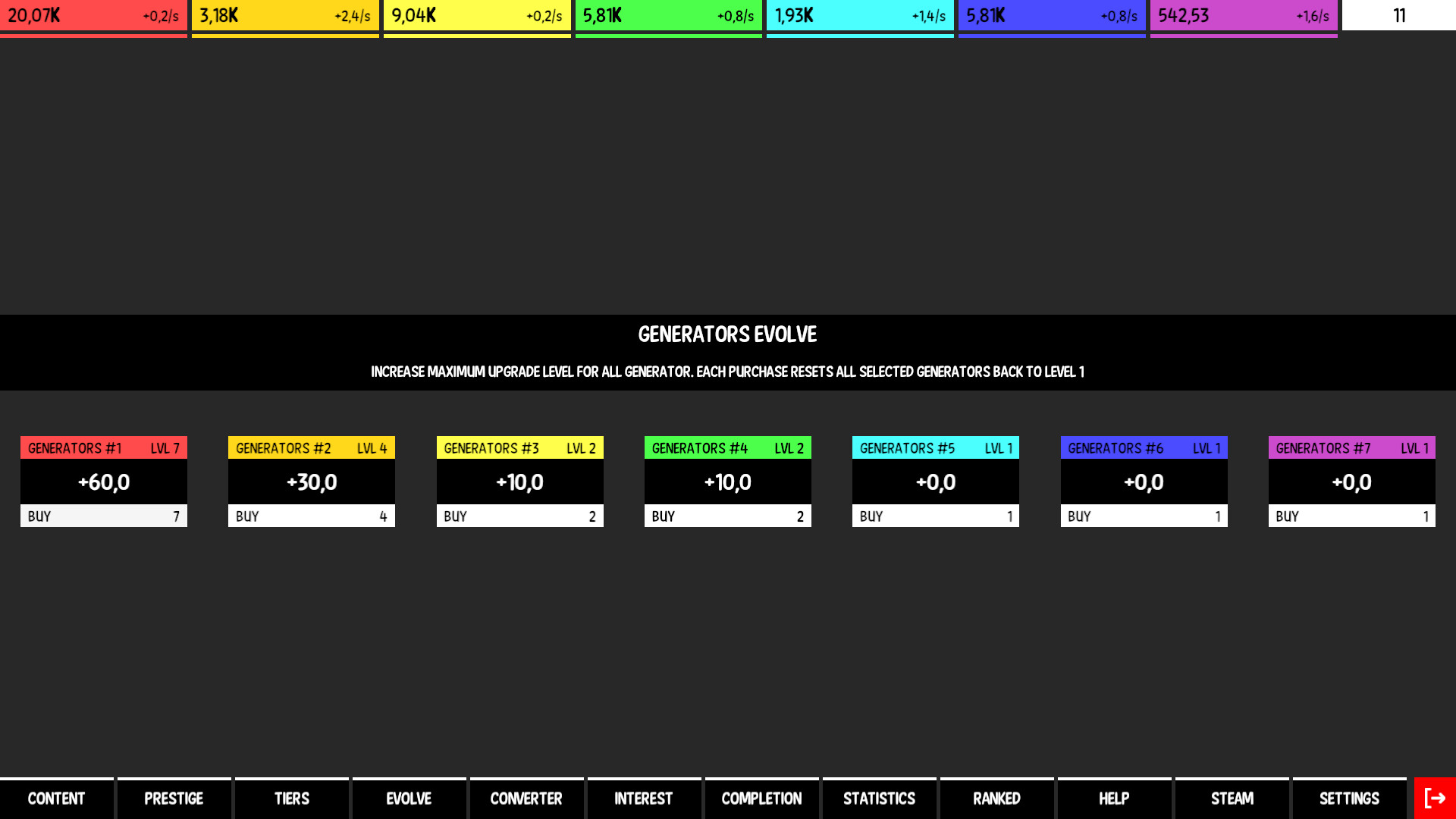Click blue resource counter 5,81K
Image resolution: width=1456 pixels, height=819 pixels.
coord(1052,16)
